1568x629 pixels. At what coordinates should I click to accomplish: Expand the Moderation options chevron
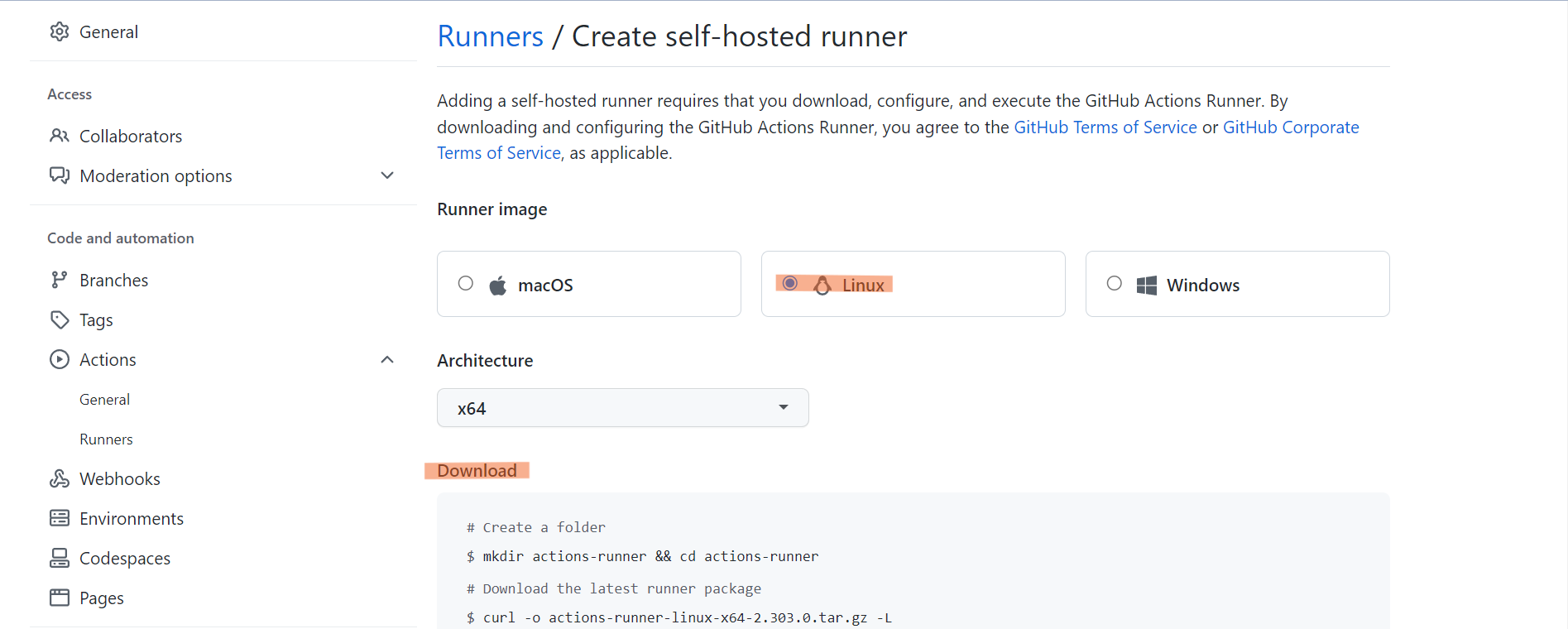387,175
